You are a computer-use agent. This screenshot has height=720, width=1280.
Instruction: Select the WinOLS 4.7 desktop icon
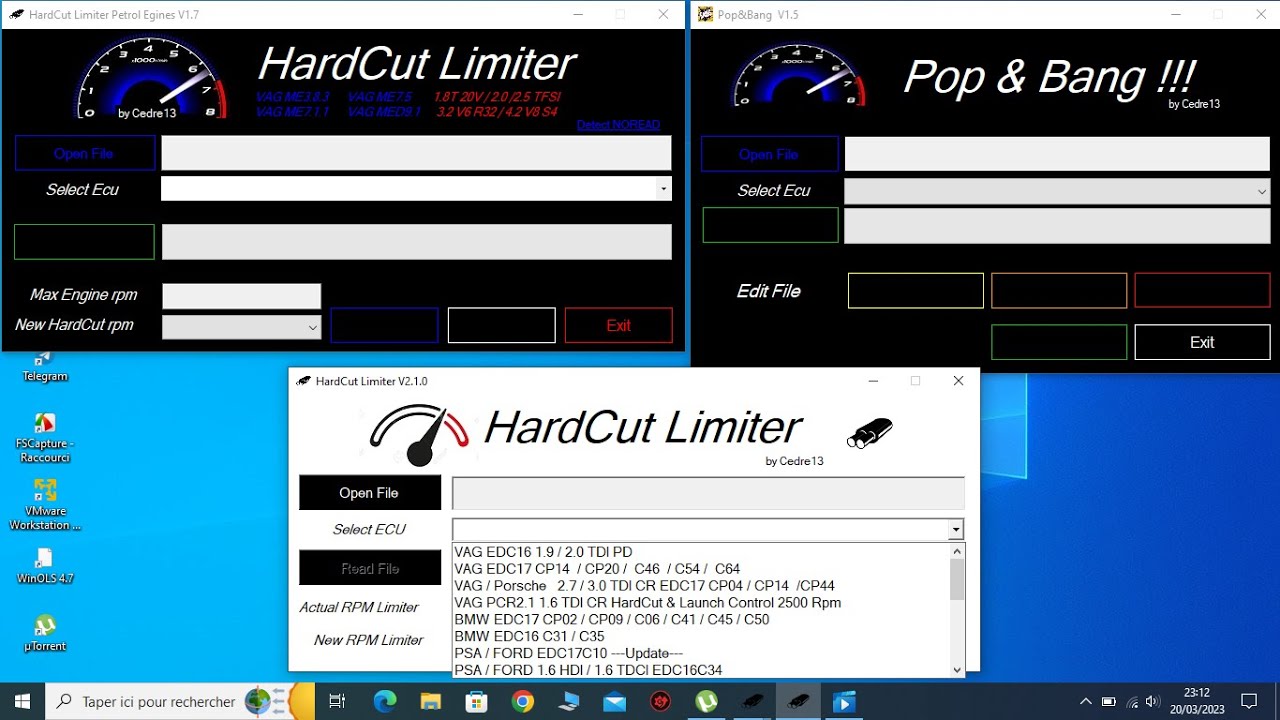(44, 565)
